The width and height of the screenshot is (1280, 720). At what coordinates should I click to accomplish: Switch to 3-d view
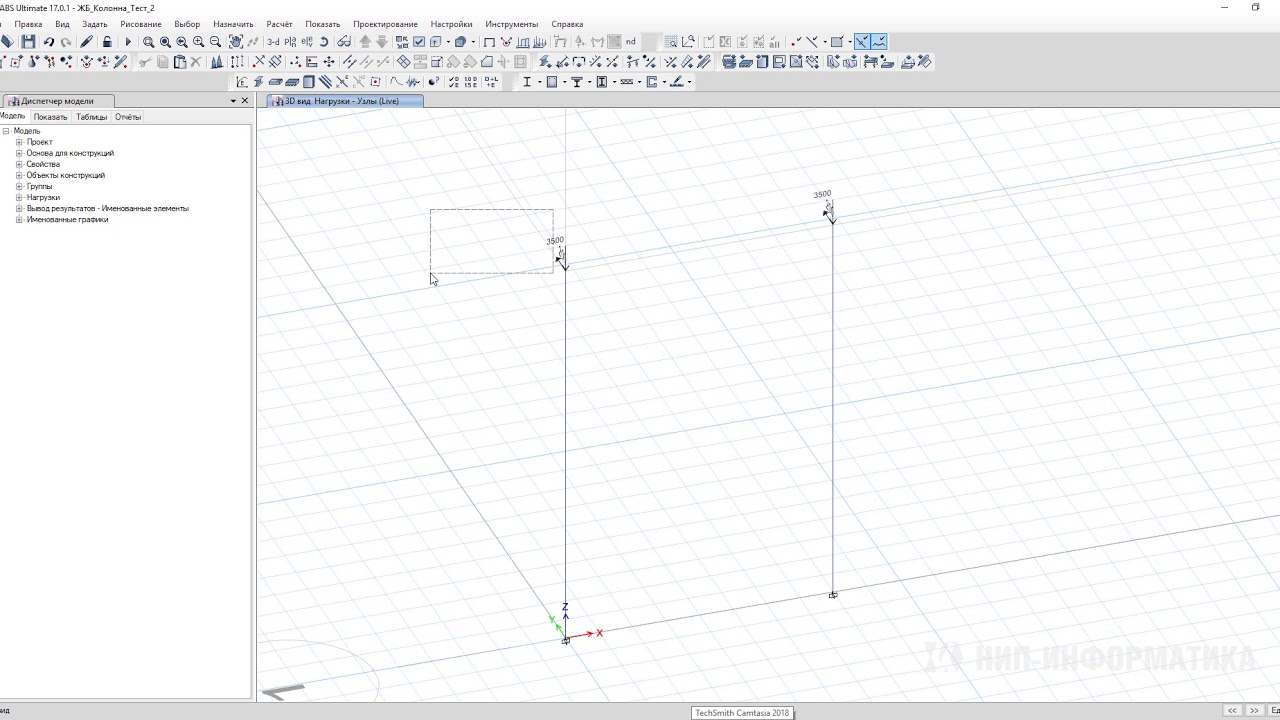273,42
